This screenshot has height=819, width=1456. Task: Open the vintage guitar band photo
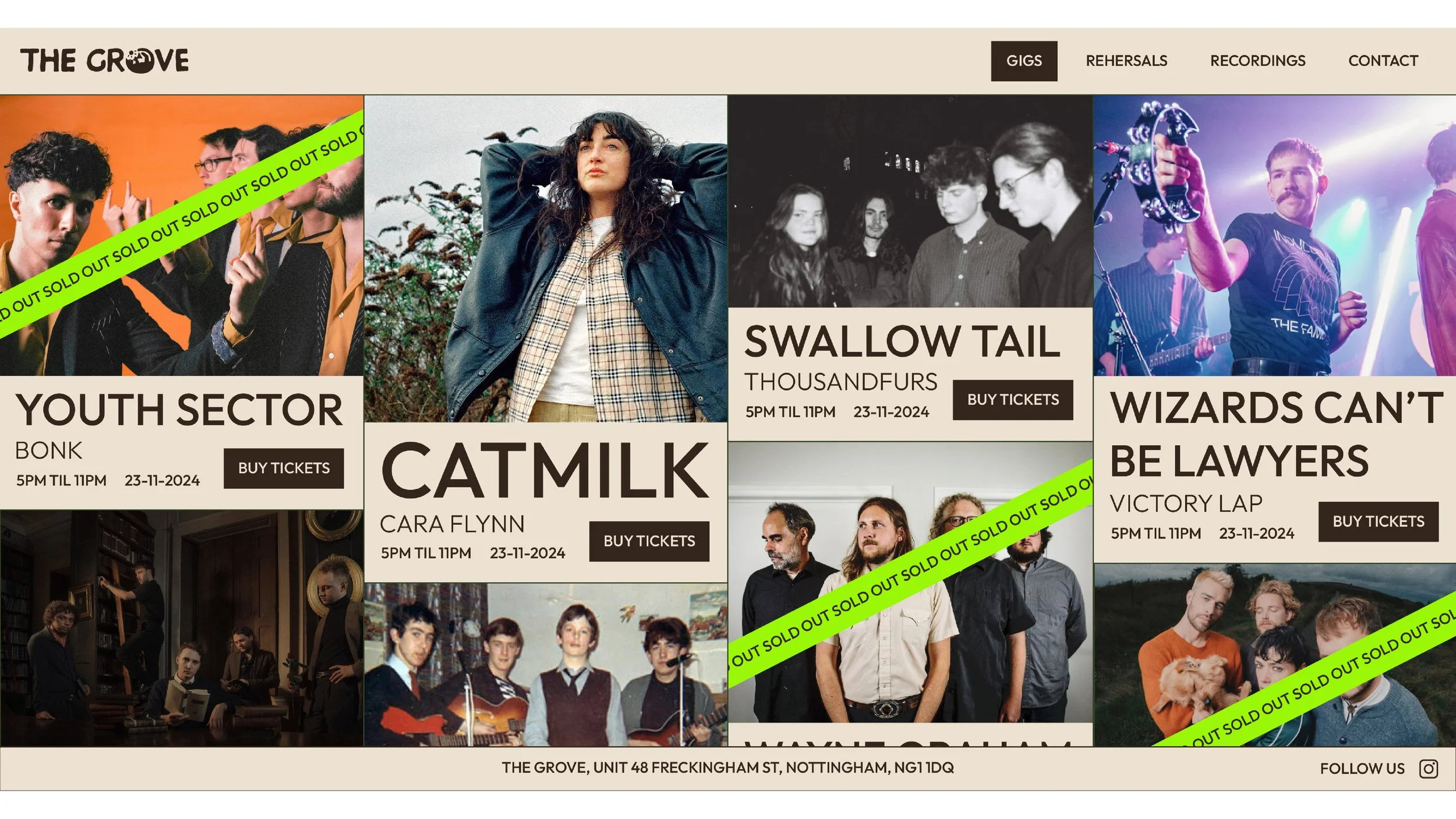[546, 665]
